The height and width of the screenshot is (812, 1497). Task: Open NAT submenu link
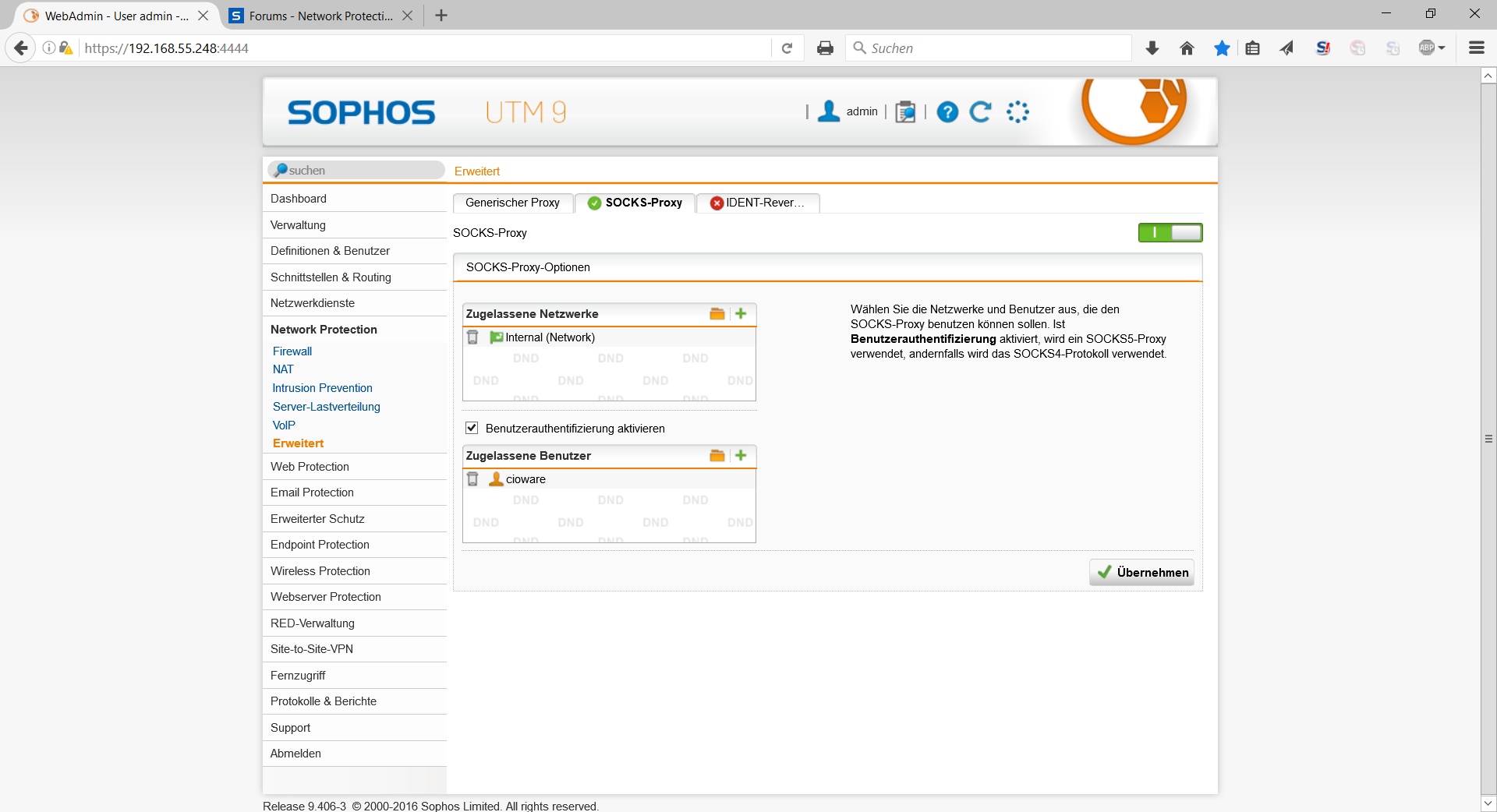[x=283, y=369]
